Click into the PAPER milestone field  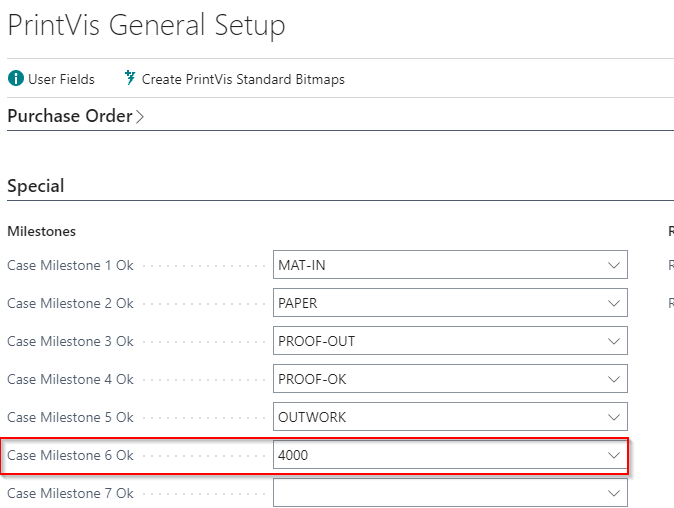tap(450, 303)
